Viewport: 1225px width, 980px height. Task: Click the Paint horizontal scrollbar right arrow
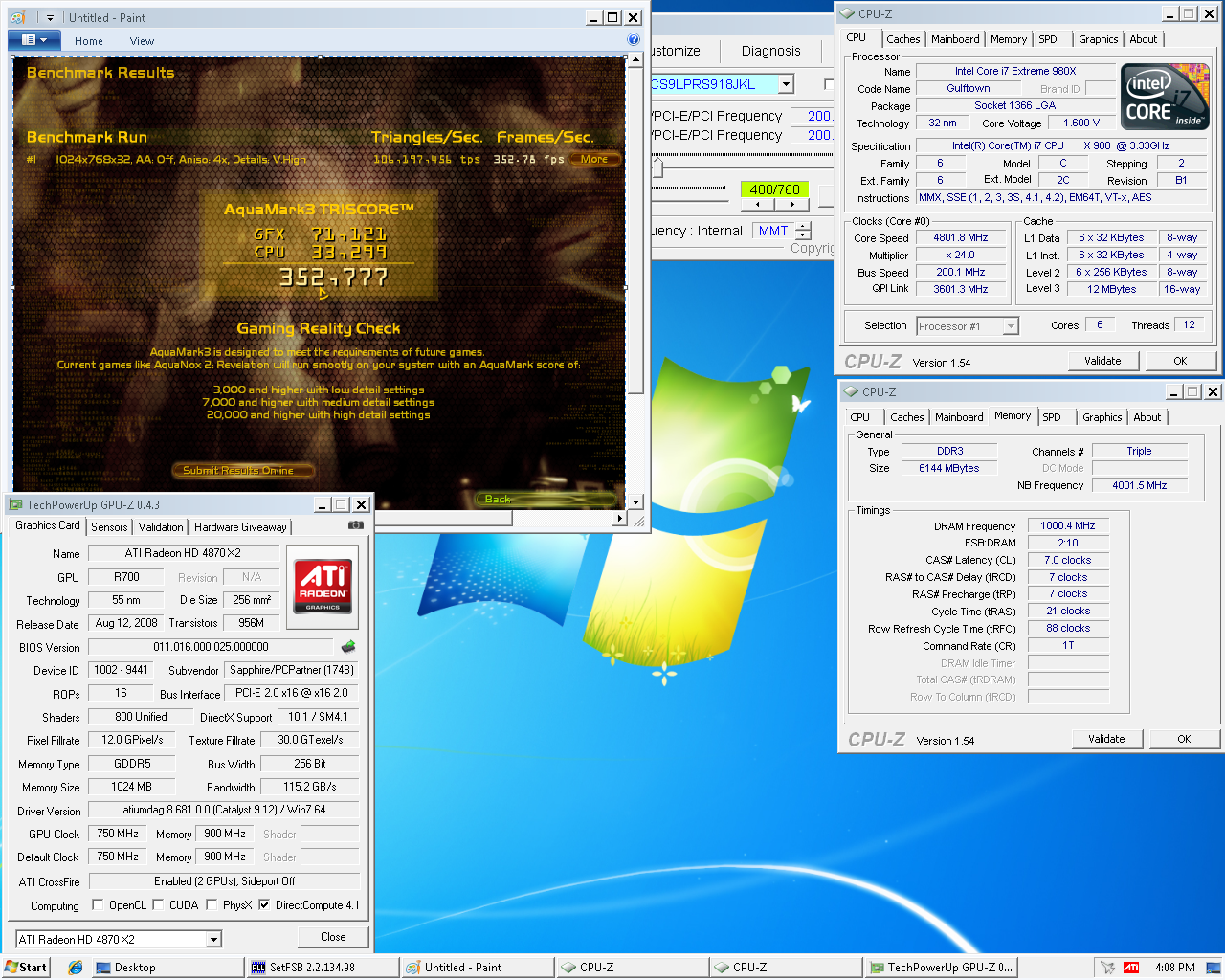(x=619, y=518)
